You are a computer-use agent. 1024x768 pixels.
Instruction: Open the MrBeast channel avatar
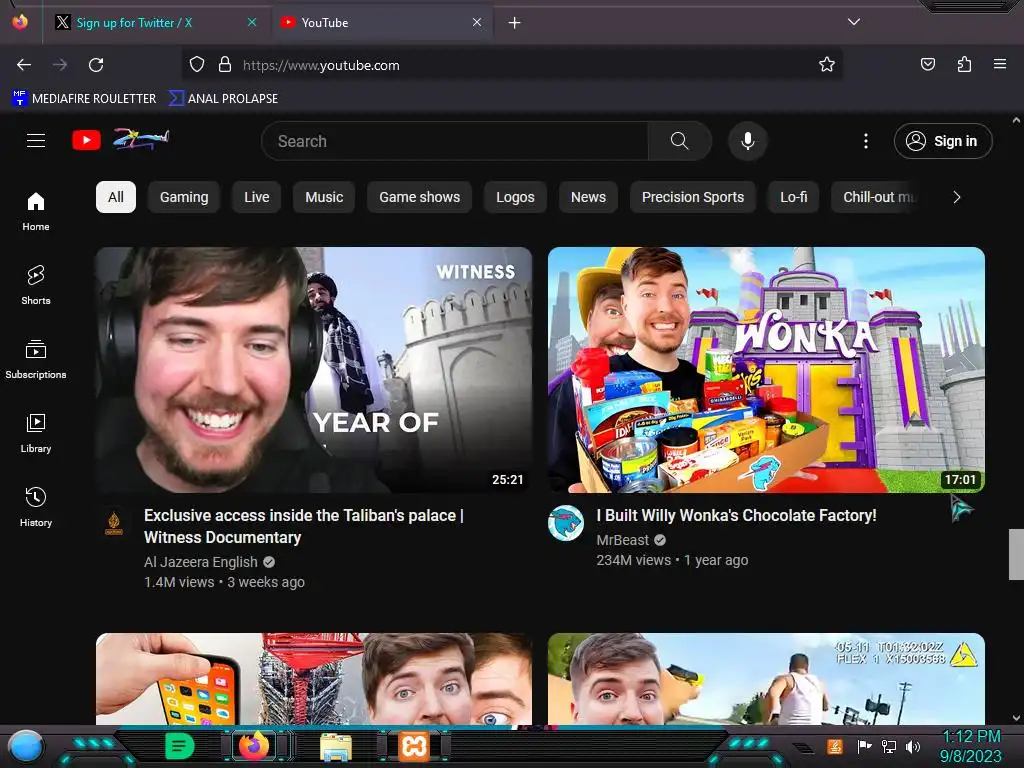(566, 523)
